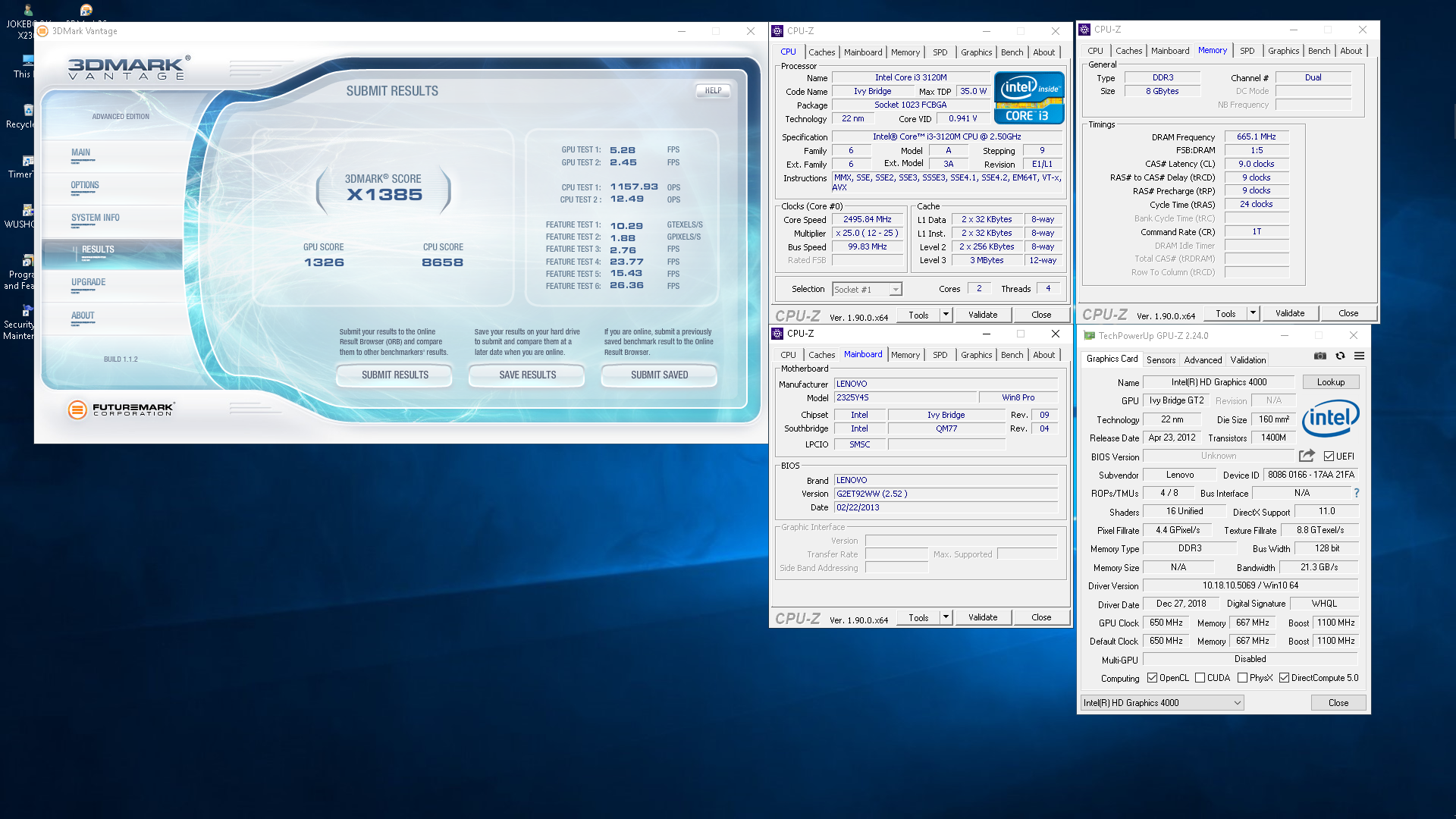The height and width of the screenshot is (819, 1456).
Task: Toggle the UEFI checkbox in GPU-Z
Action: click(1329, 457)
